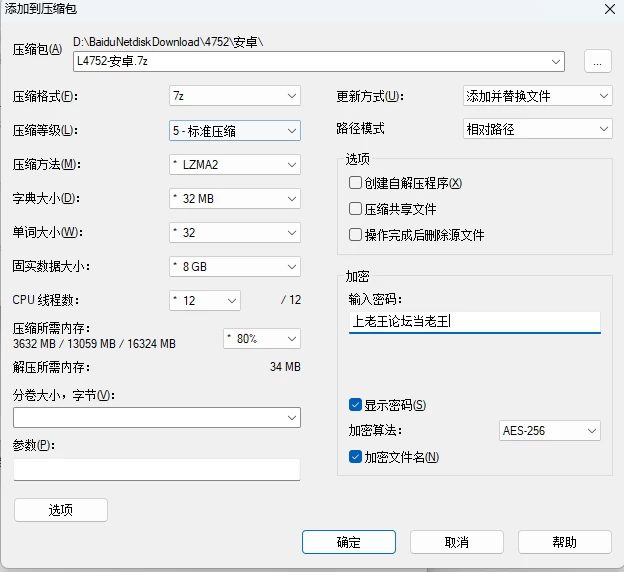Confirm with the 确定 button

click(349, 542)
